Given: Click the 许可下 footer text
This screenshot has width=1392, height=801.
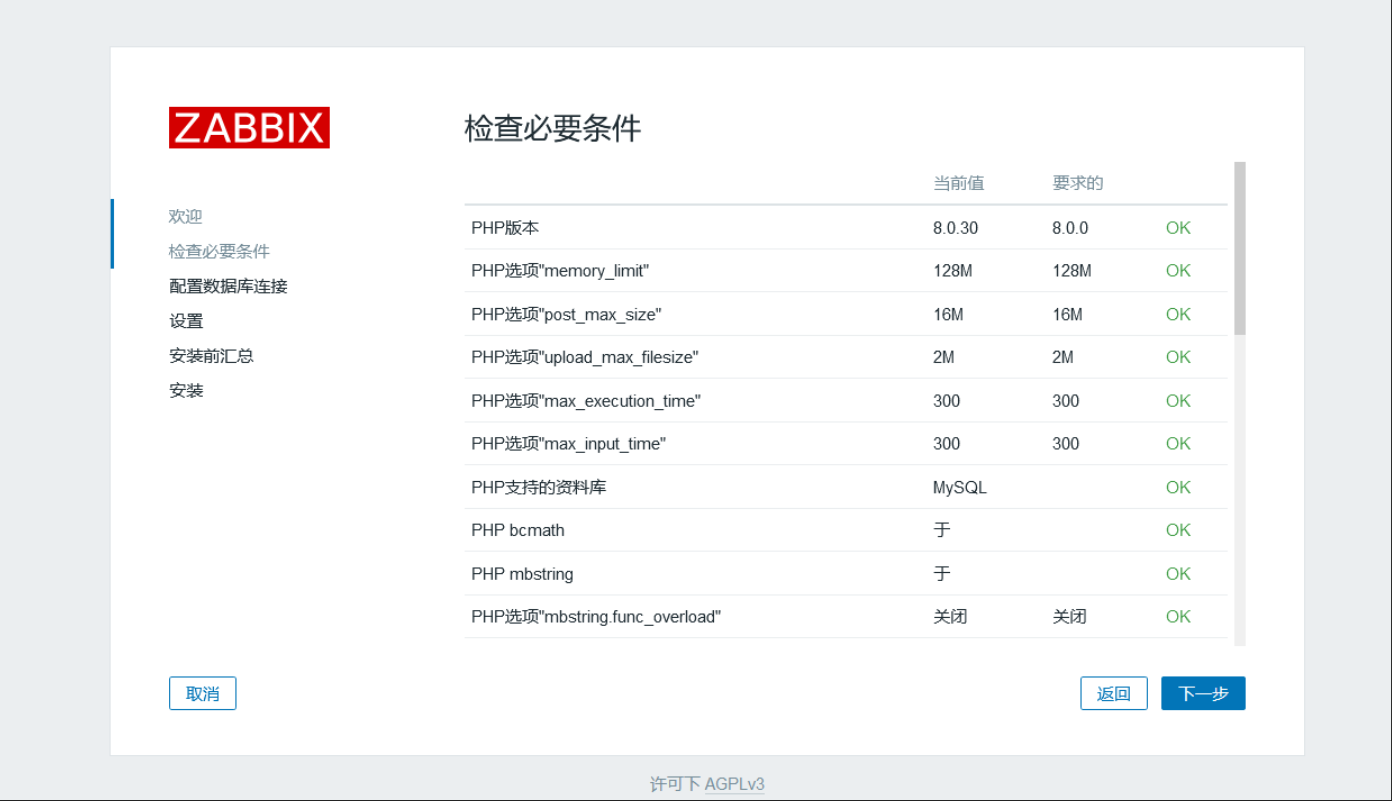Looking at the screenshot, I should click(675, 784).
